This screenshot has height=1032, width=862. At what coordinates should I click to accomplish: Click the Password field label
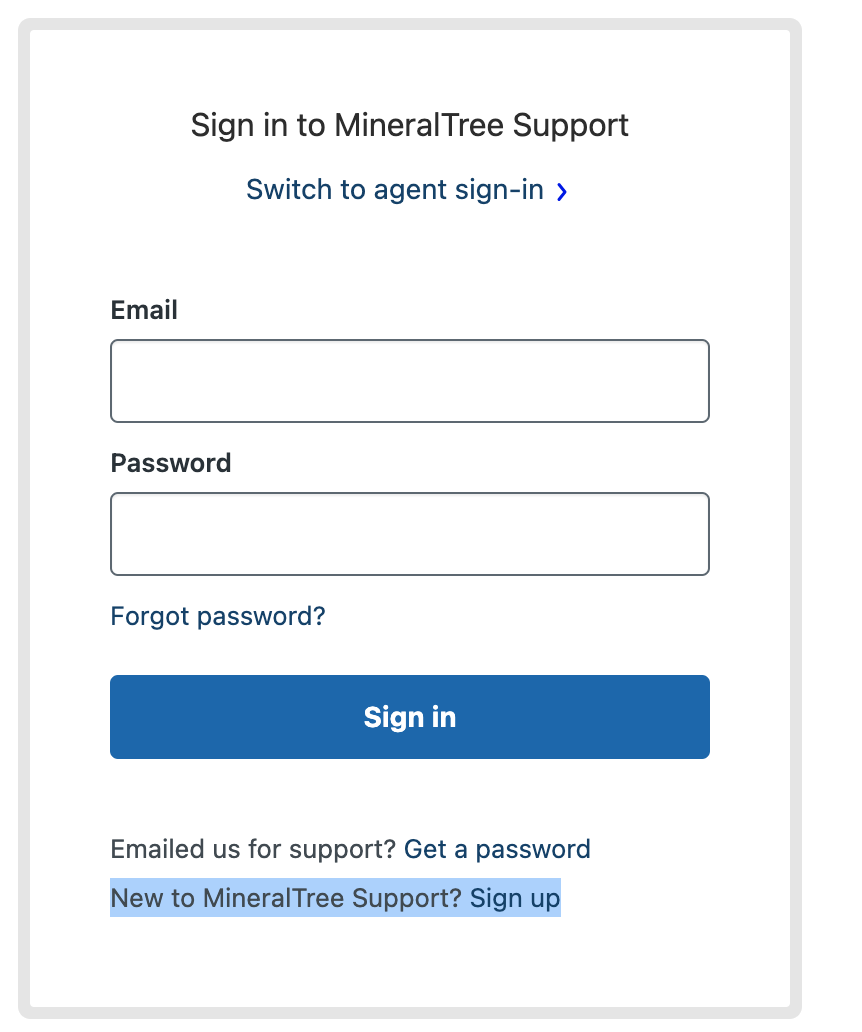click(171, 463)
